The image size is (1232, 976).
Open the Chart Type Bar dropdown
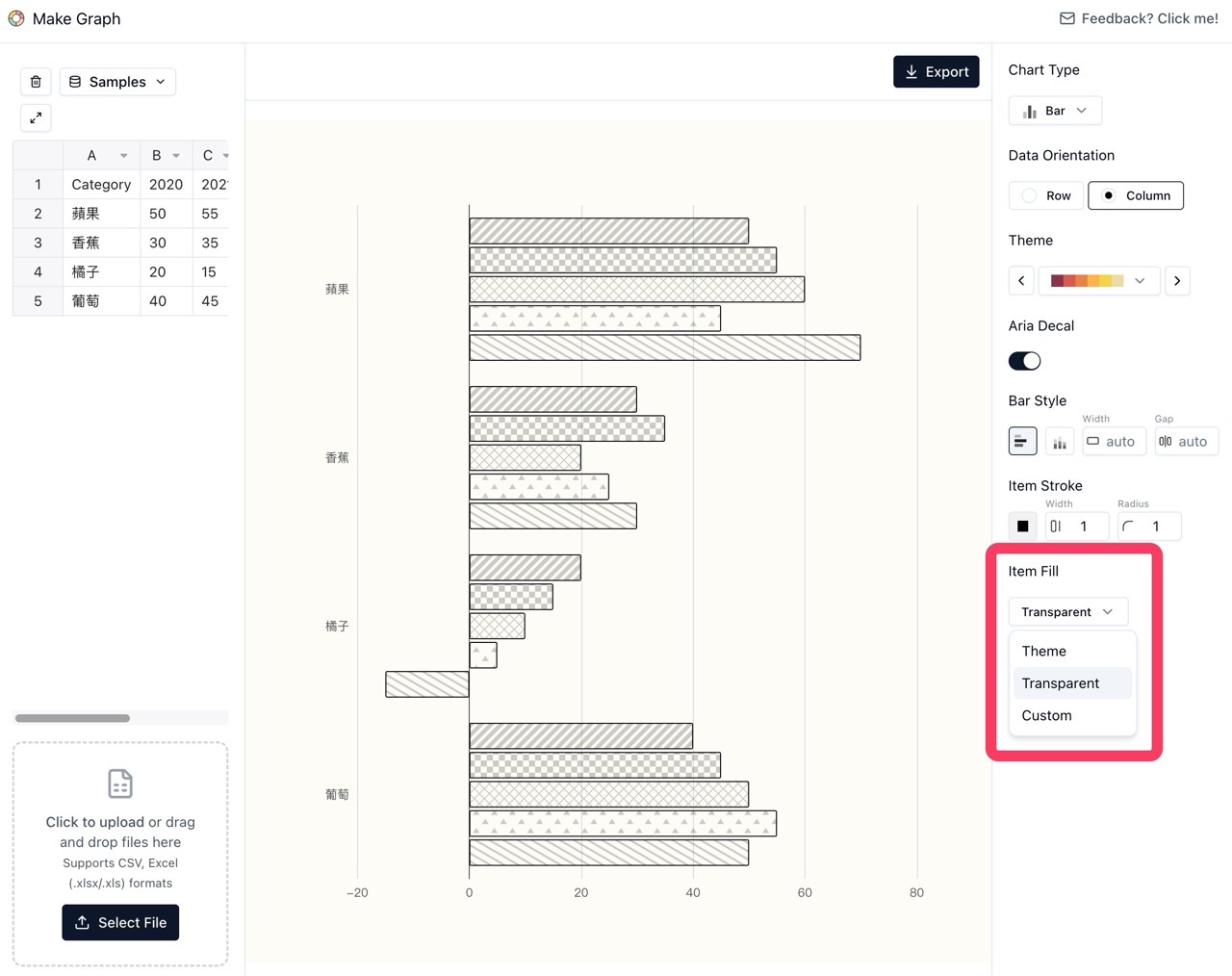pos(1055,111)
